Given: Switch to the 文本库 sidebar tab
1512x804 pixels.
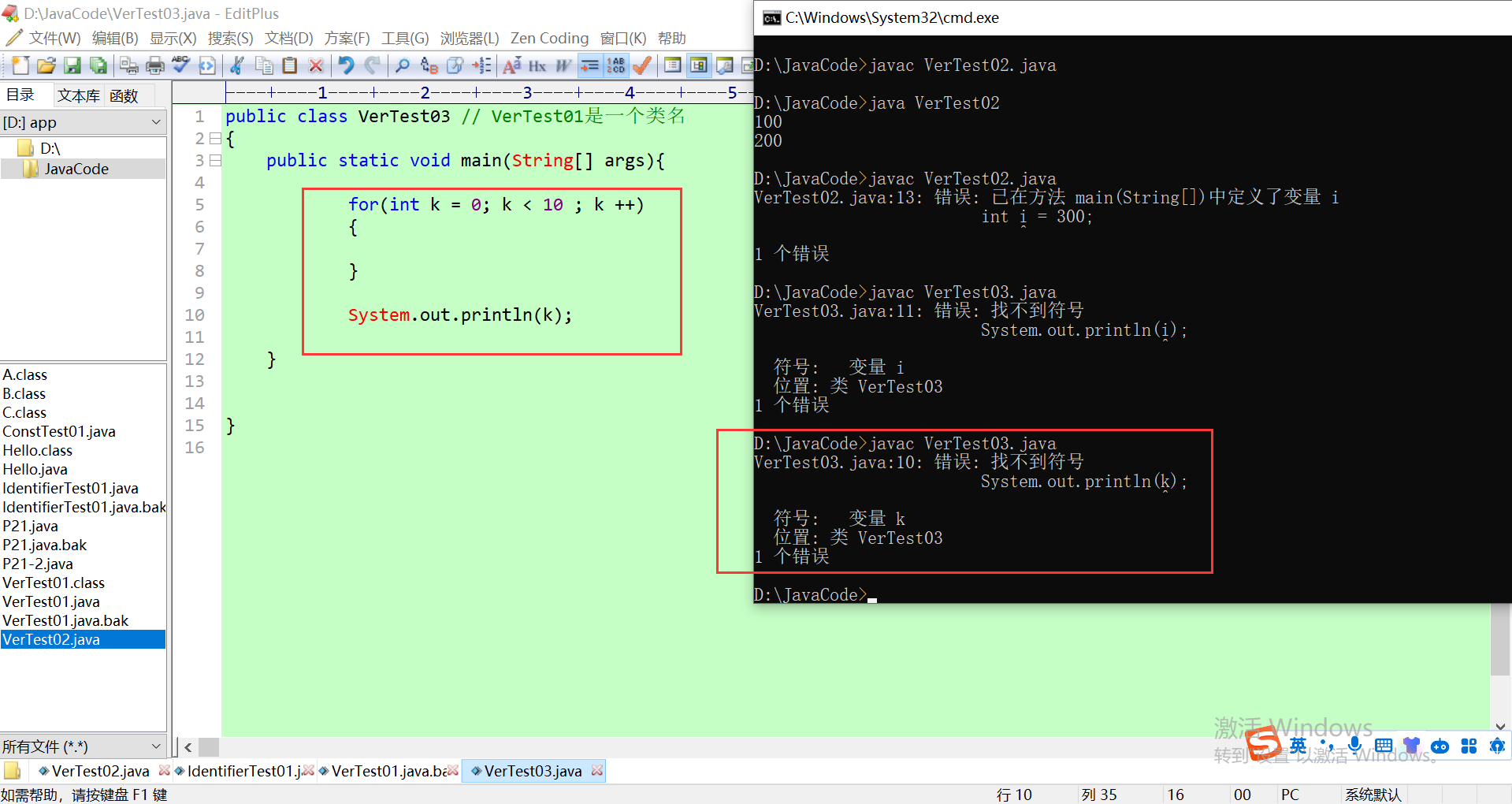Looking at the screenshot, I should click(78, 95).
